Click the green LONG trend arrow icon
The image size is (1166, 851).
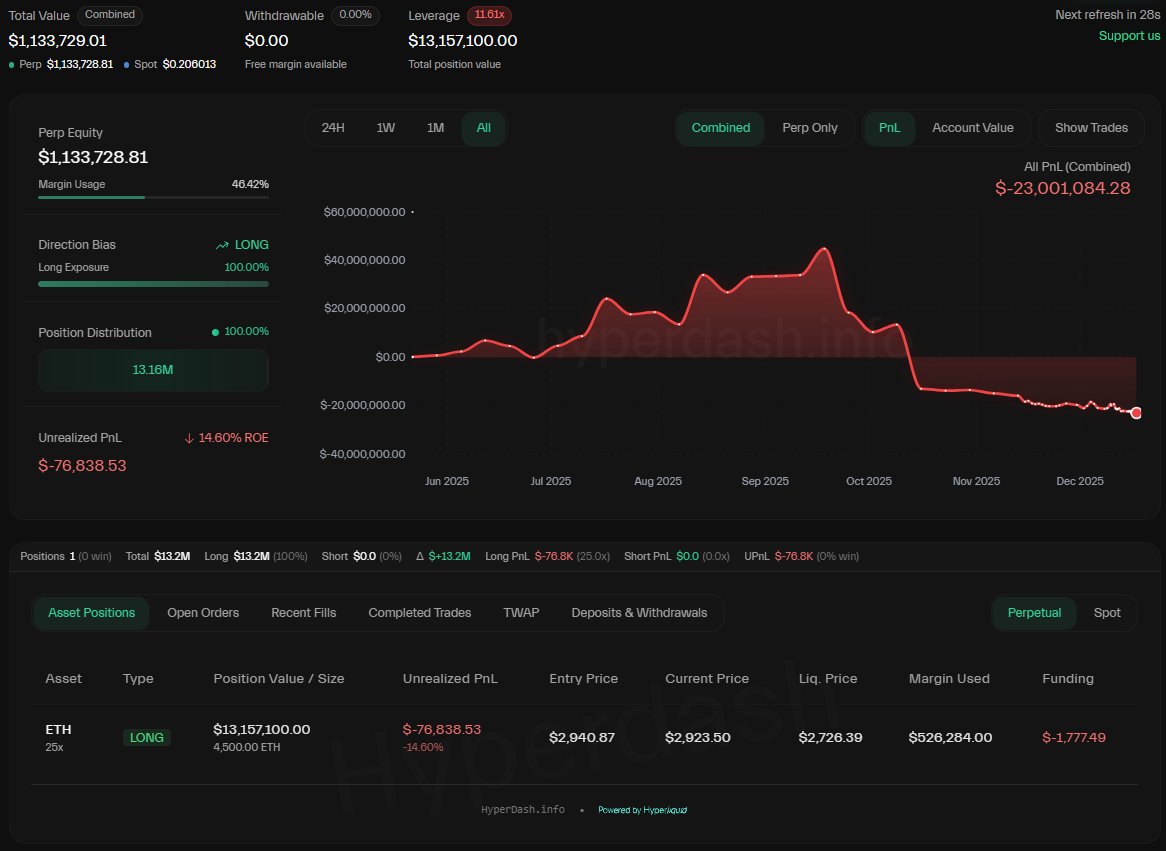[x=222, y=245]
